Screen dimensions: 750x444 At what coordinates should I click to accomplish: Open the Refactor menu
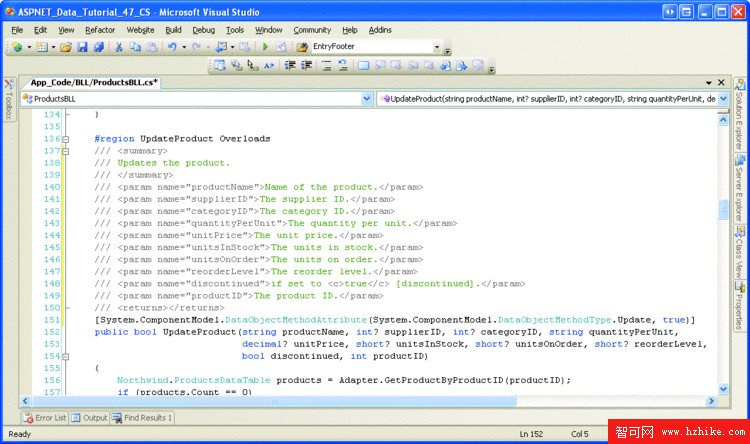100,30
